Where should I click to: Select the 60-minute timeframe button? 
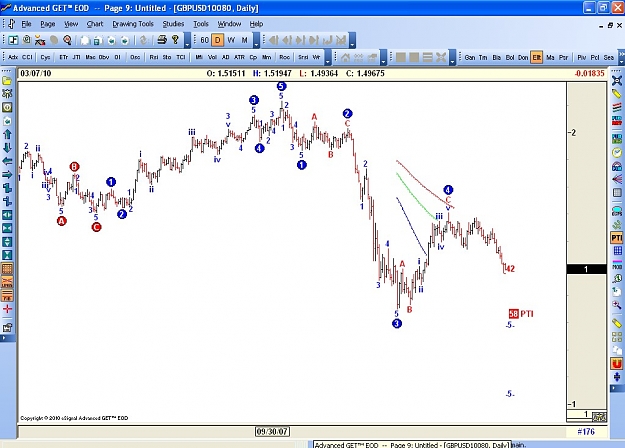pyautogui.click(x=204, y=40)
